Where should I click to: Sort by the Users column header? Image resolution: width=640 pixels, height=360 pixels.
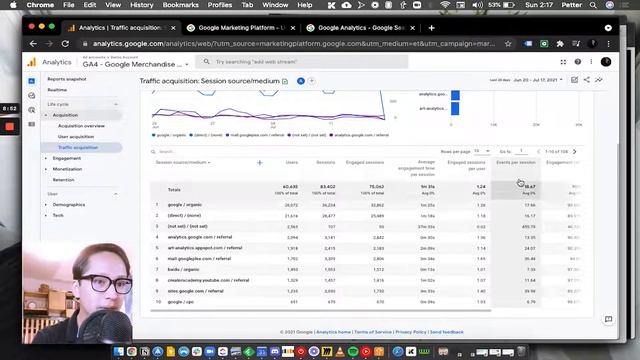coord(291,162)
